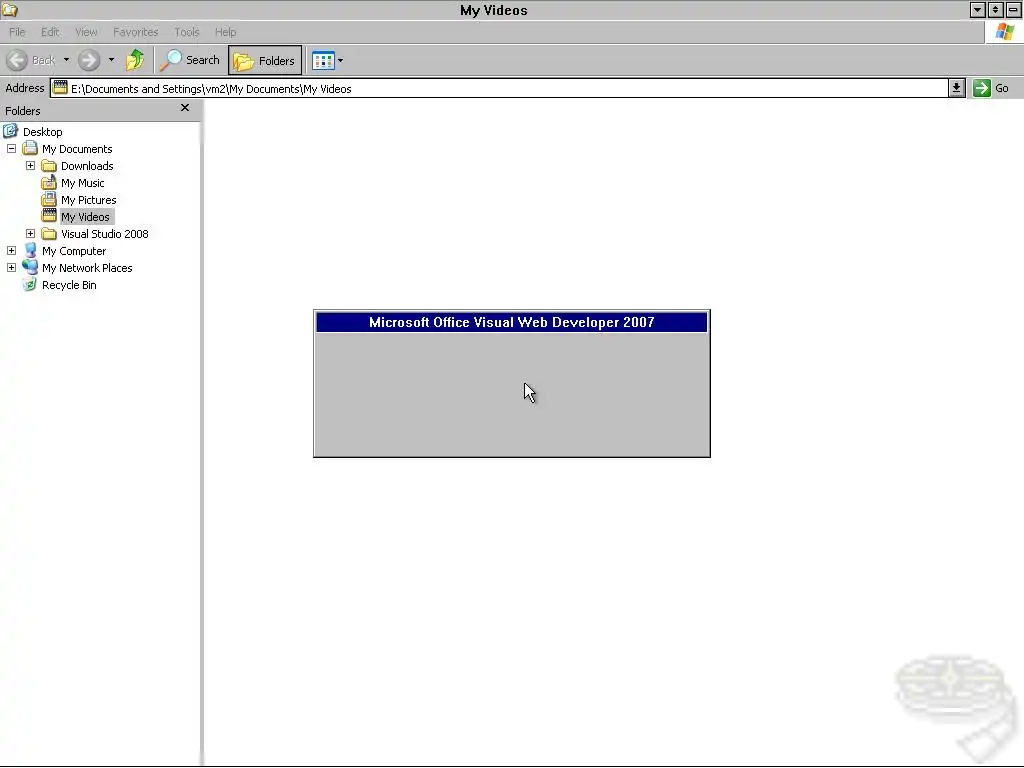Open Search with magnifier button
This screenshot has width=1024, height=768.
pyautogui.click(x=190, y=60)
